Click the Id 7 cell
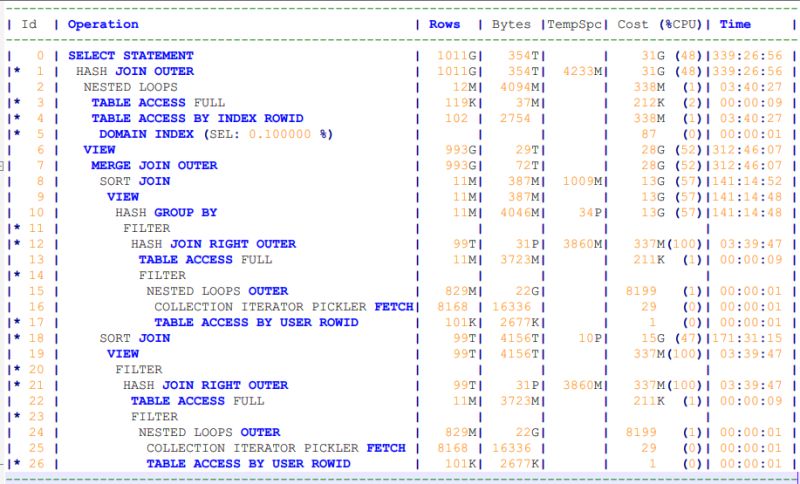The height and width of the screenshot is (484, 800). [40, 166]
